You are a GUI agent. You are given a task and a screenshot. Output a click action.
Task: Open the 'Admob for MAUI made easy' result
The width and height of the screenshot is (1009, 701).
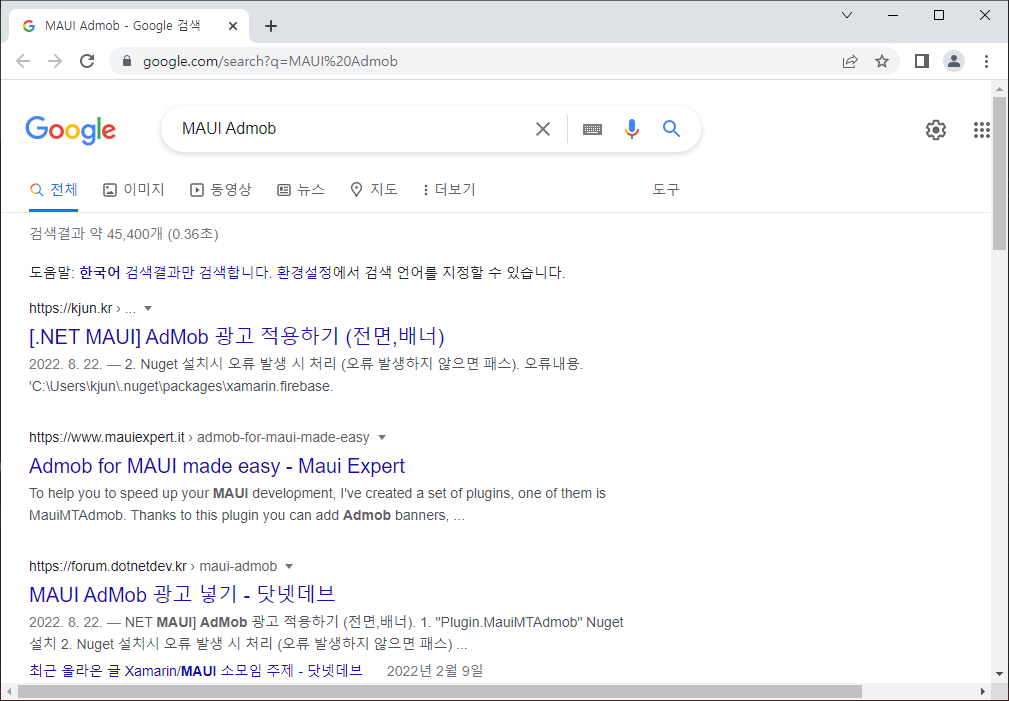[216, 466]
